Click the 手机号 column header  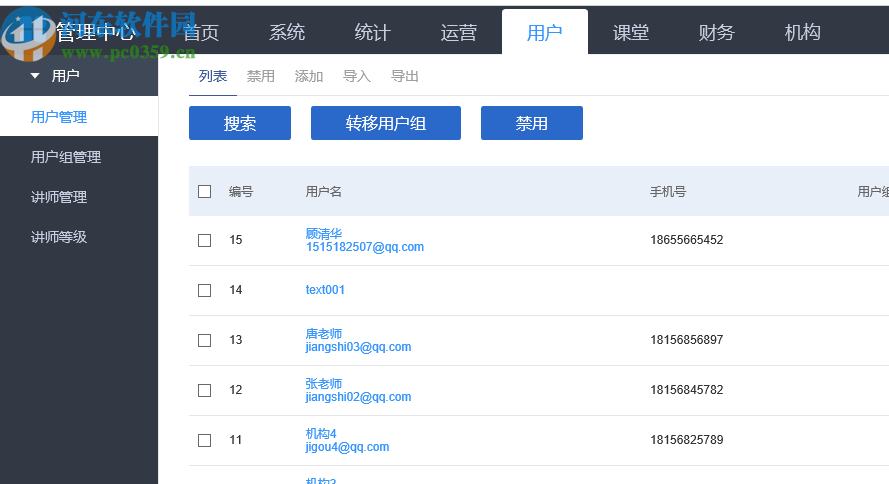click(x=668, y=192)
